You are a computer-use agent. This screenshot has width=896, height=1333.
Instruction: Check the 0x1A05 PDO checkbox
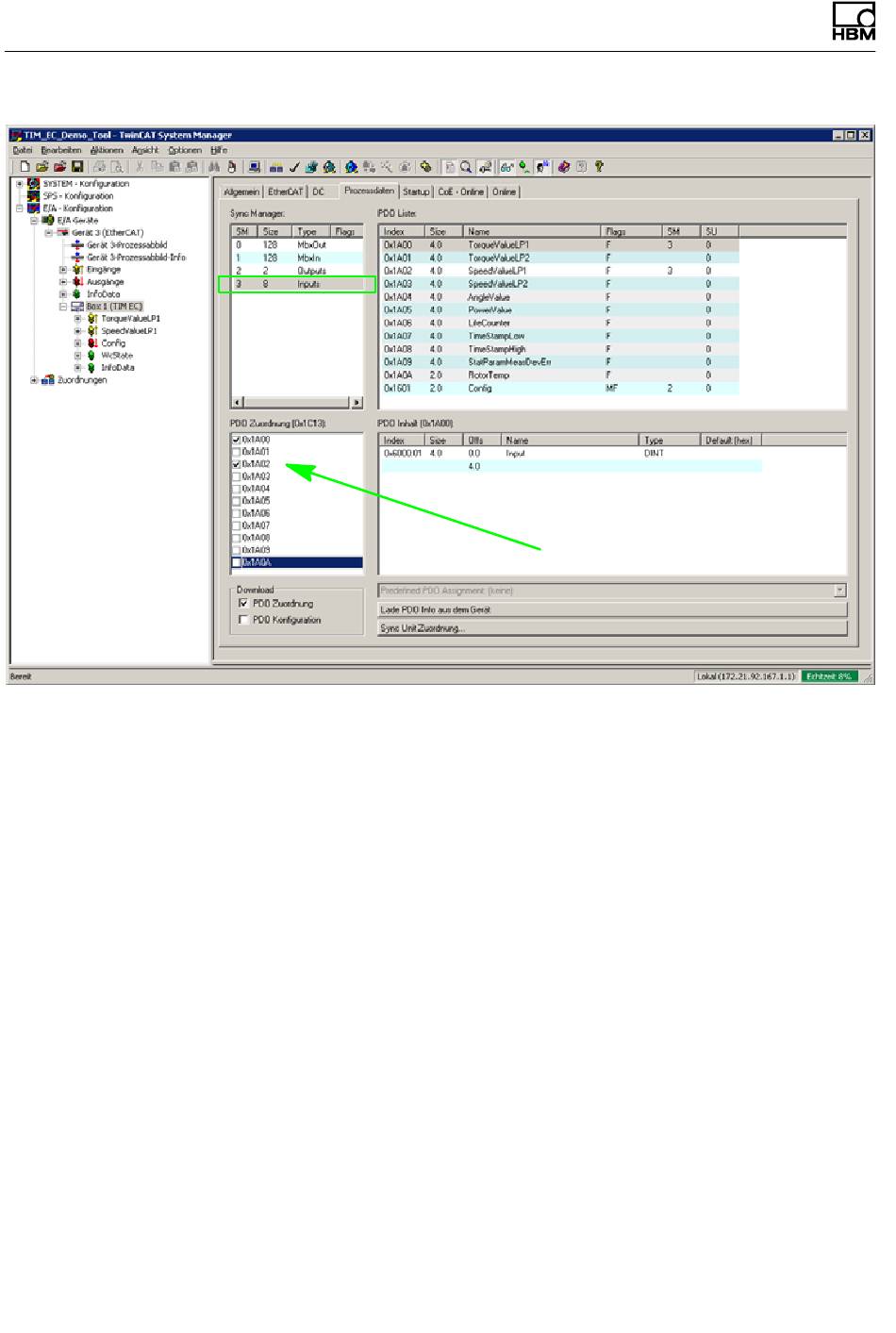pos(237,501)
